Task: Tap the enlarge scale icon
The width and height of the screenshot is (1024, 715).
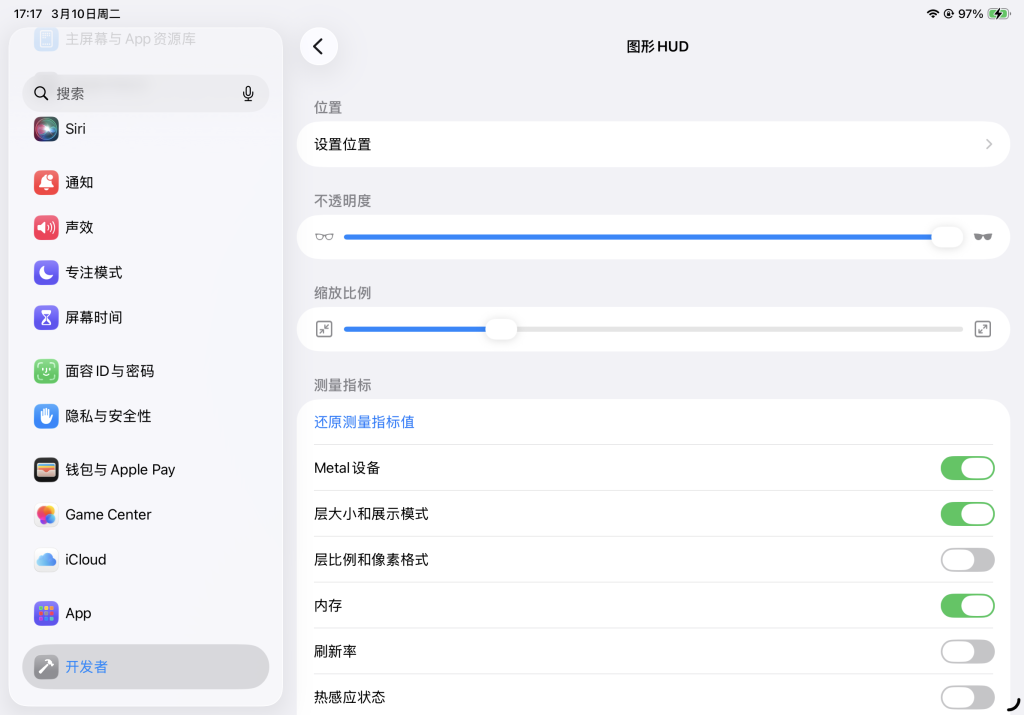Action: click(x=983, y=329)
